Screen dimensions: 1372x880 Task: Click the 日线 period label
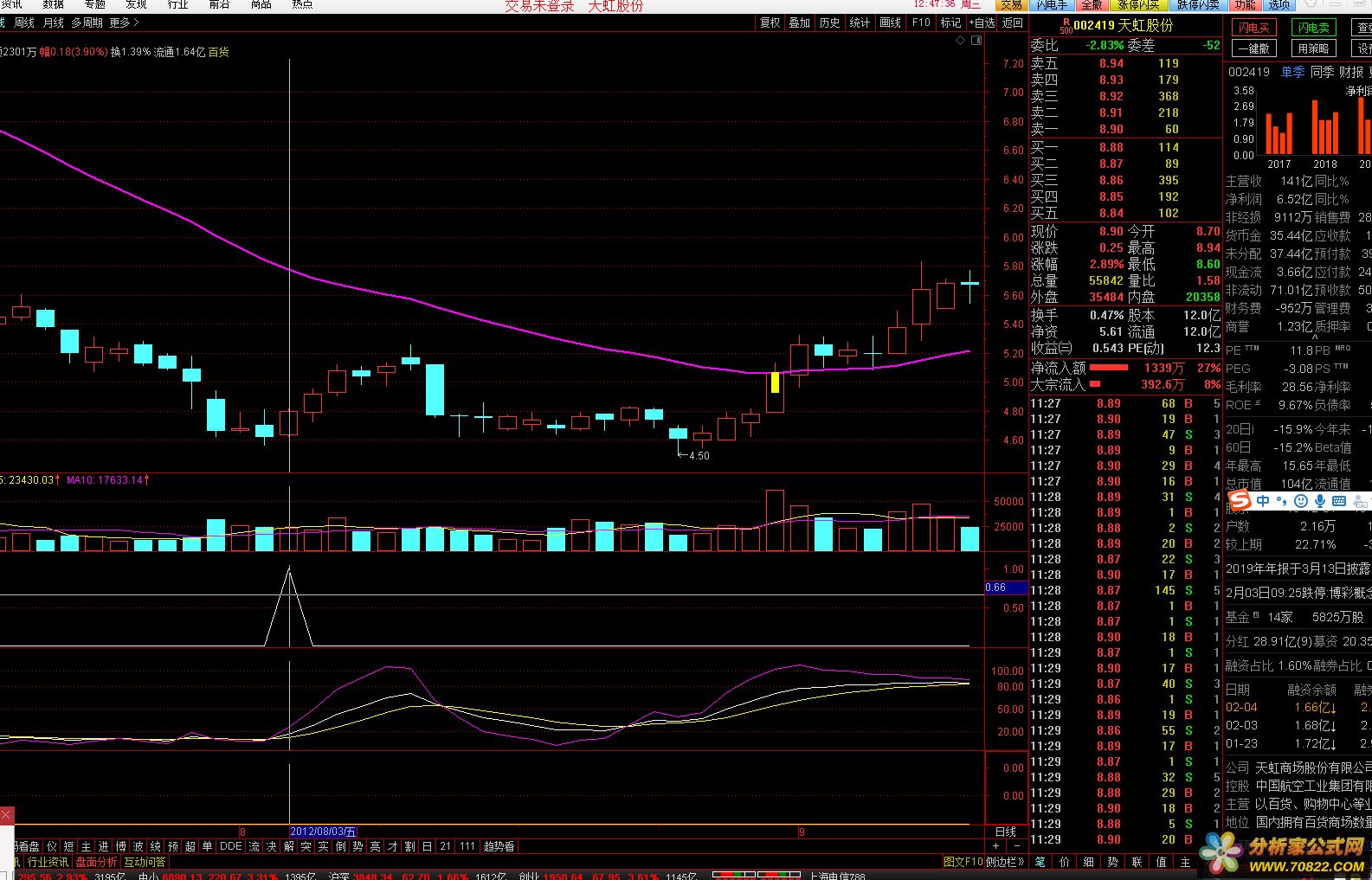pyautogui.click(x=1005, y=832)
